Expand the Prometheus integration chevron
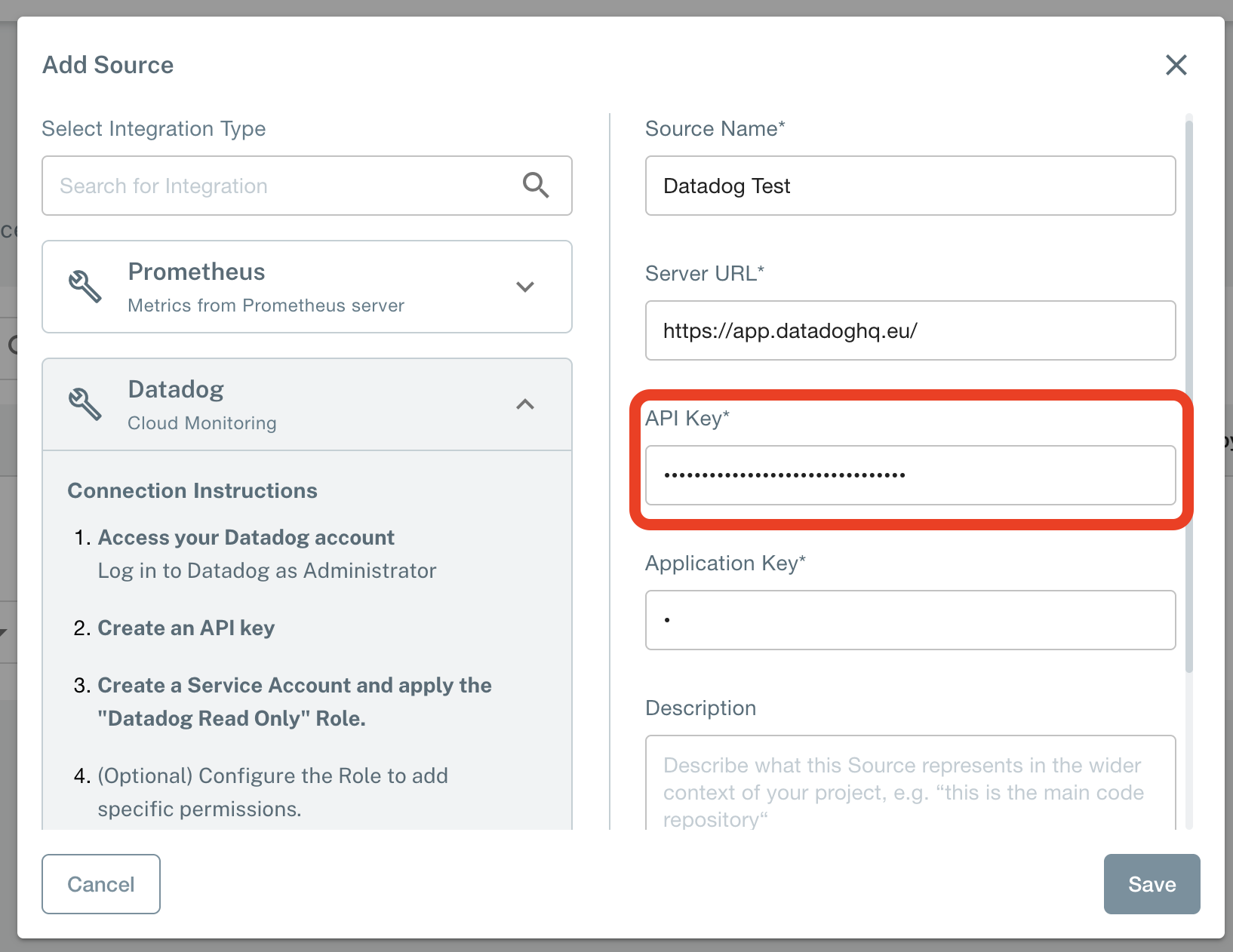The width and height of the screenshot is (1233, 952). pos(525,287)
